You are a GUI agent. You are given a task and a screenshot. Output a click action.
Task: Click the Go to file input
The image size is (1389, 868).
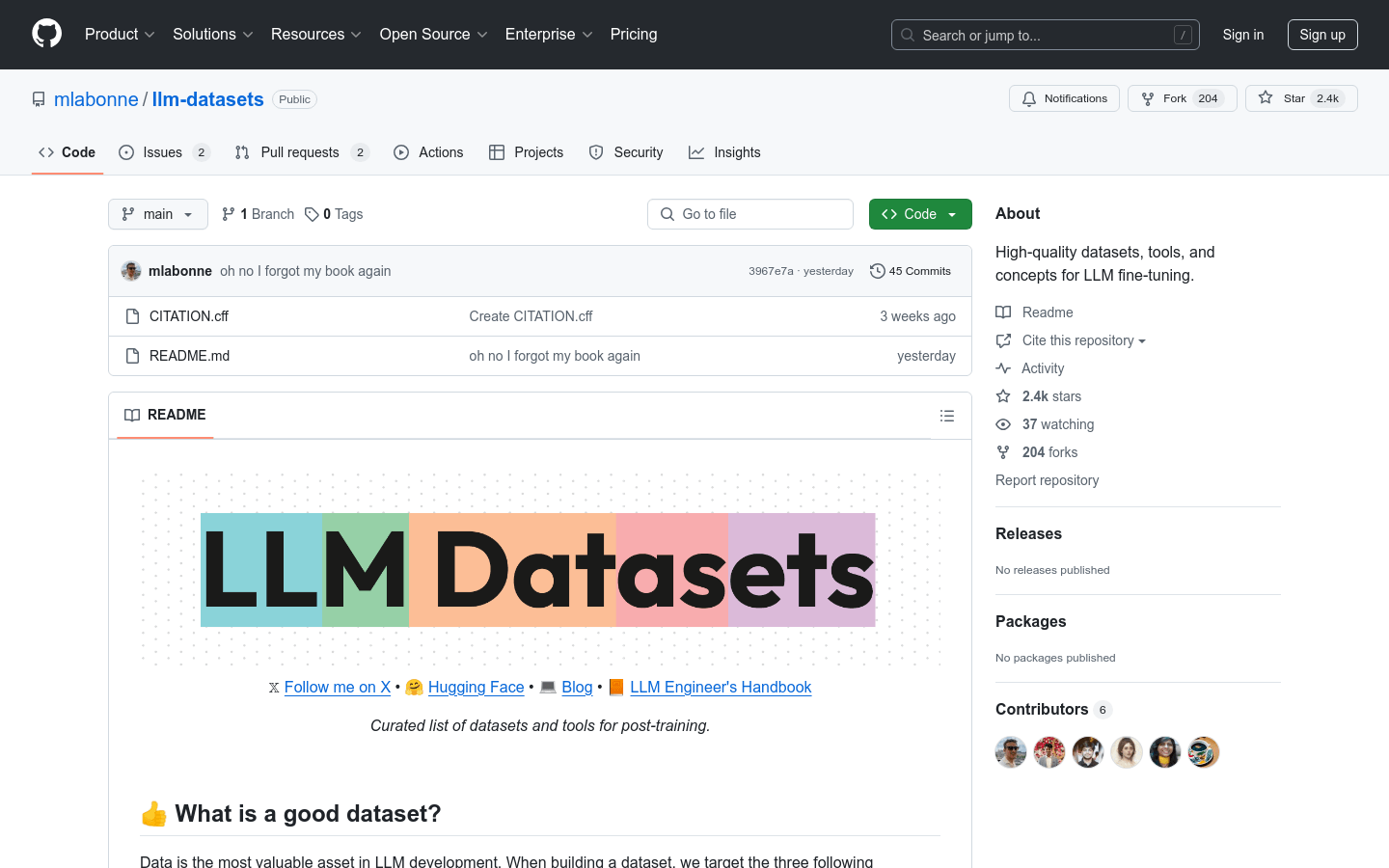tap(750, 214)
